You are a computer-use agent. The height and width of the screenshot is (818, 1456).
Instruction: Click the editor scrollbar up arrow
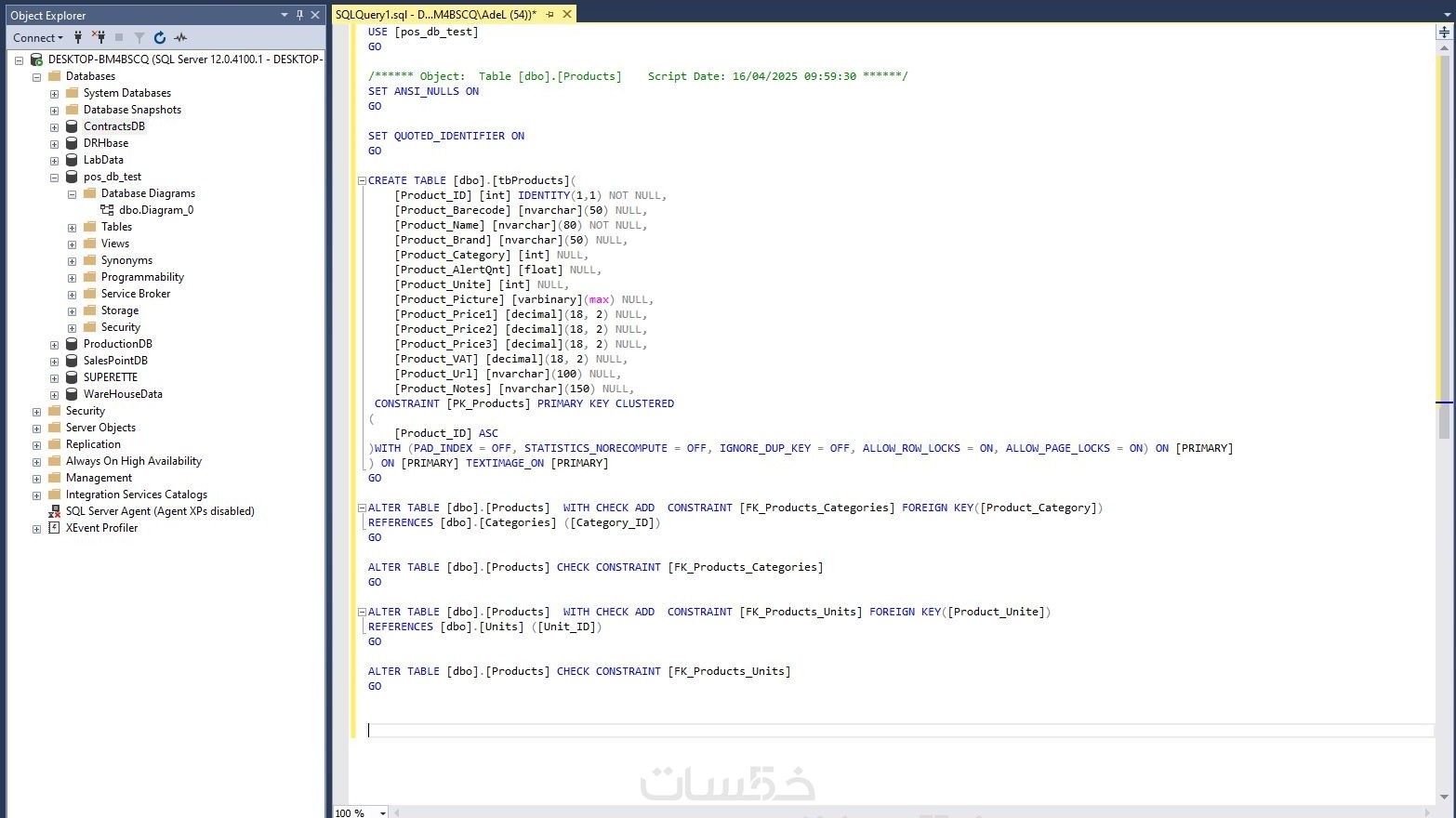click(1444, 46)
